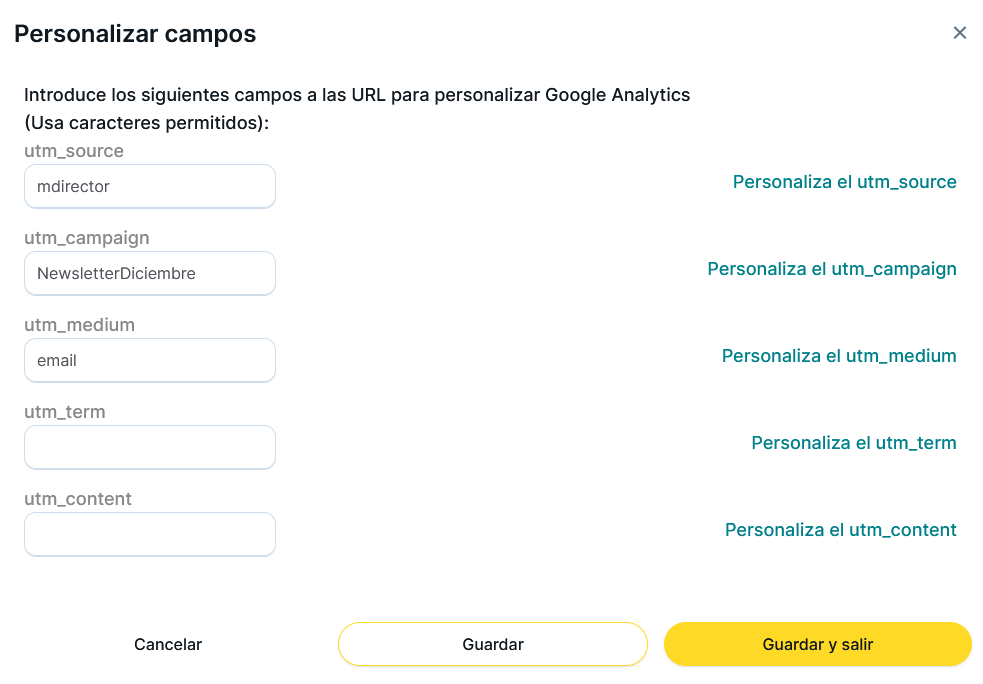
Task: Click the utm_content field label
Action: (78, 499)
